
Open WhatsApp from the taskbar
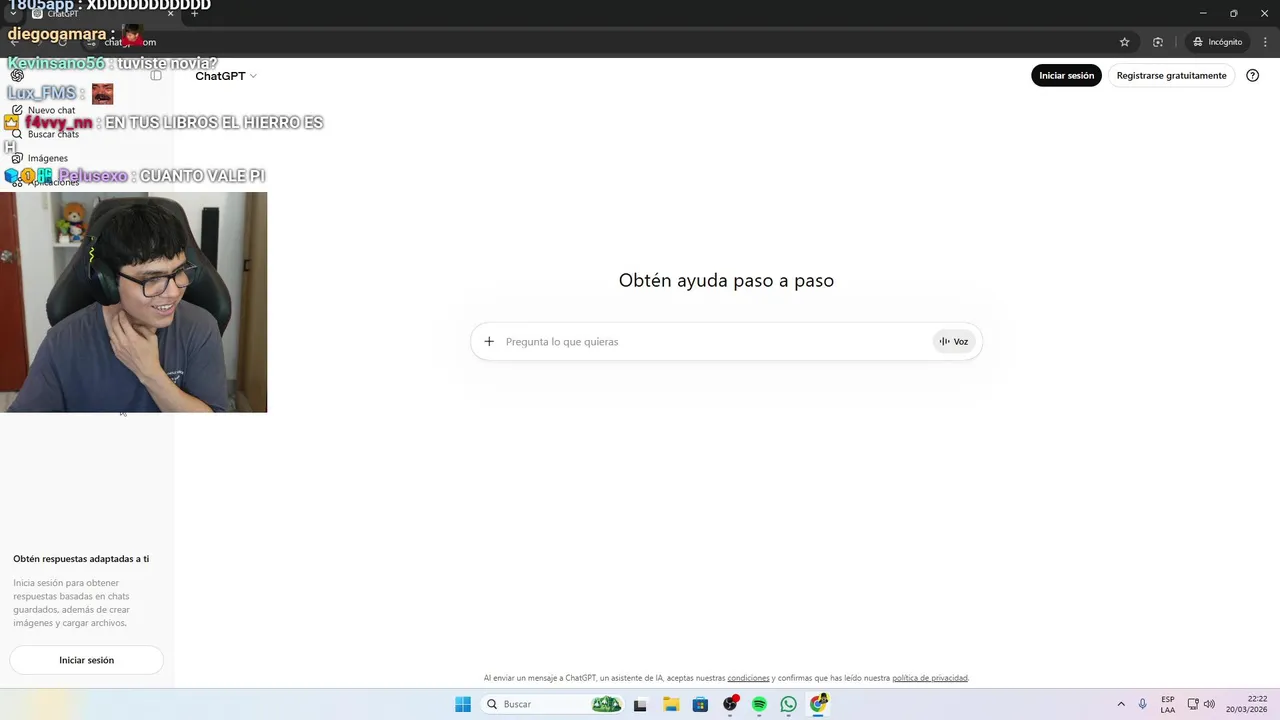[789, 704]
